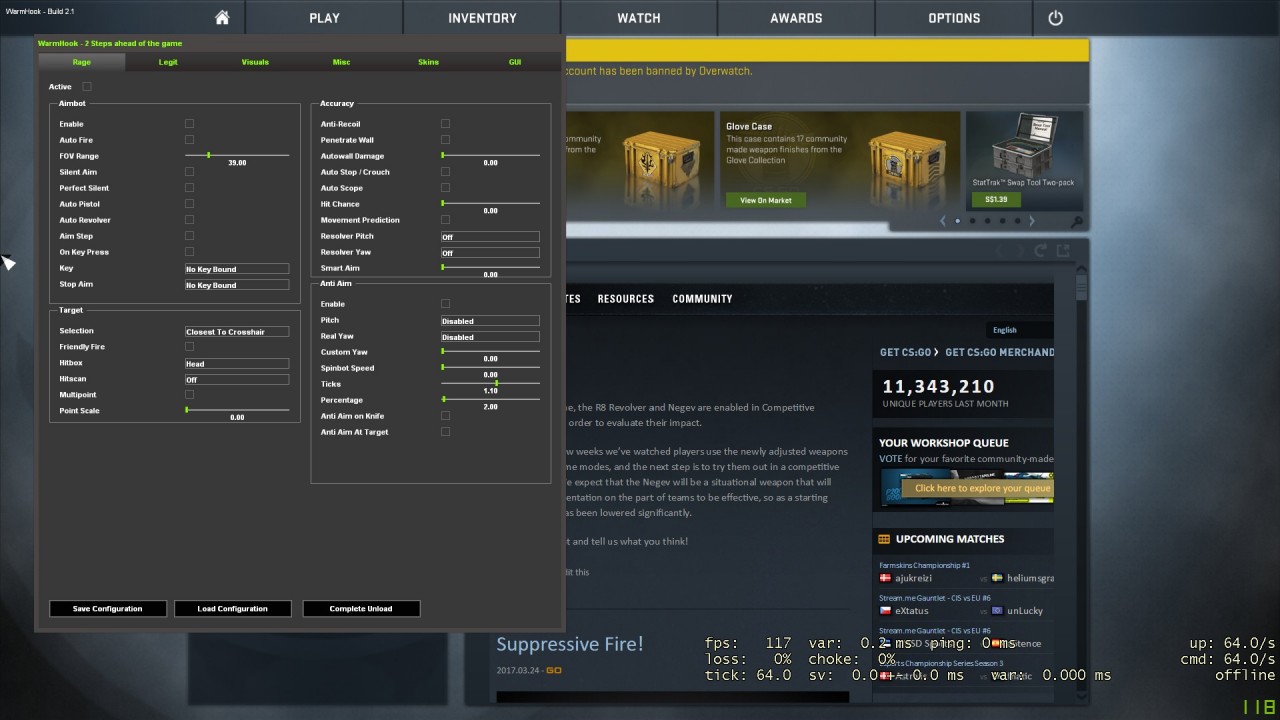1280x720 pixels.
Task: Toggle Auto Fire checkbox
Action: (x=189, y=140)
